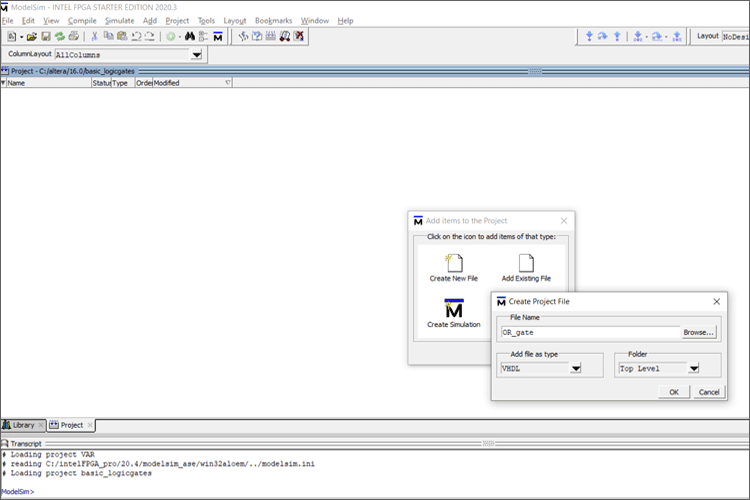Click the Step Into Current instance icon
750x500 pixels.
(x=638, y=36)
